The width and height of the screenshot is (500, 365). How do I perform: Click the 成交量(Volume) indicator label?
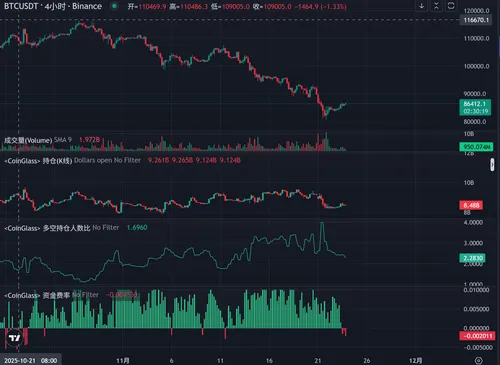click(28, 140)
